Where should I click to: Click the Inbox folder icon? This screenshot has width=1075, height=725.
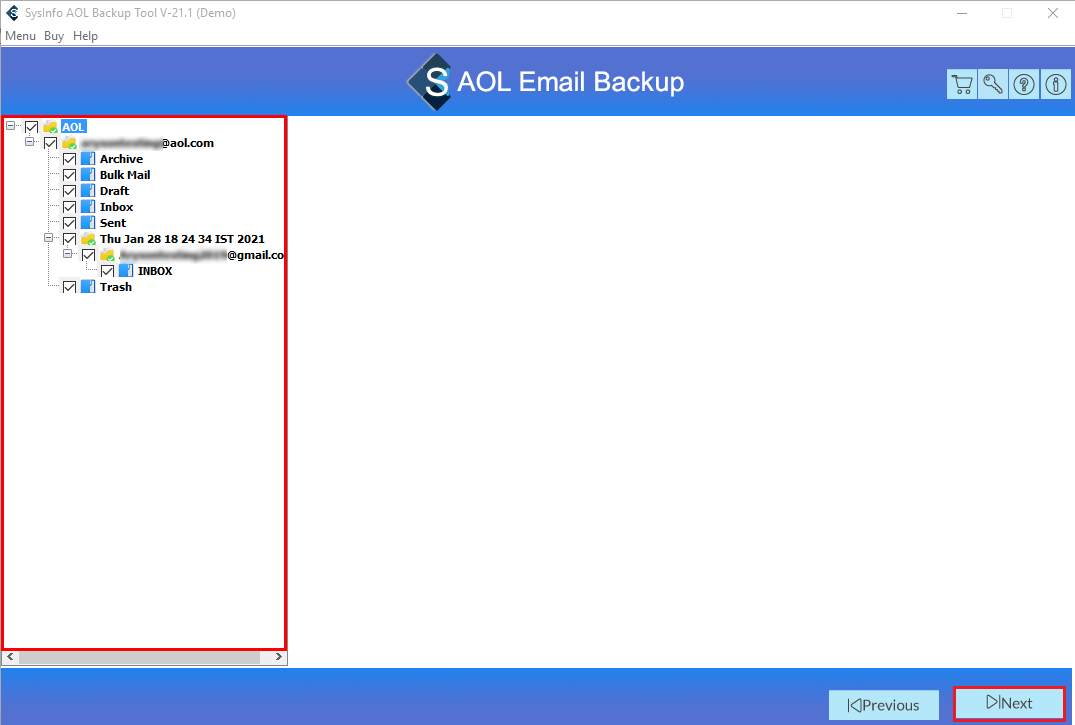point(88,207)
